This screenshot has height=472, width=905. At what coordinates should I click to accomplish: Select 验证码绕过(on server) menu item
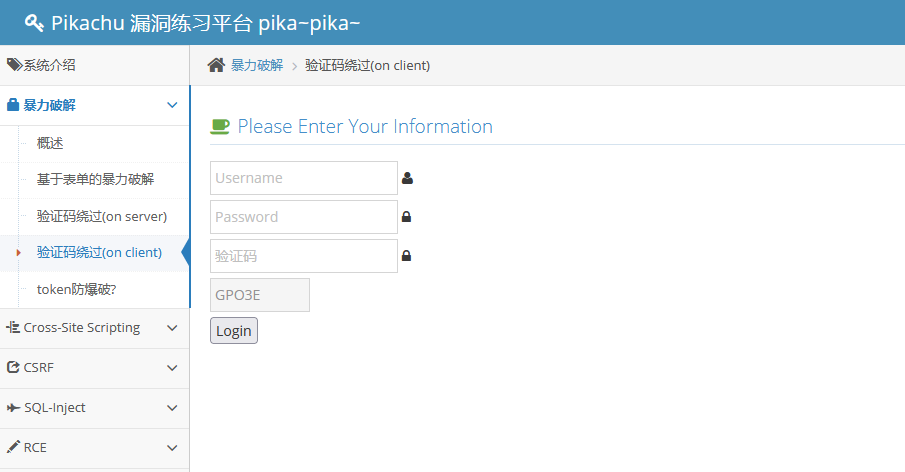101,216
